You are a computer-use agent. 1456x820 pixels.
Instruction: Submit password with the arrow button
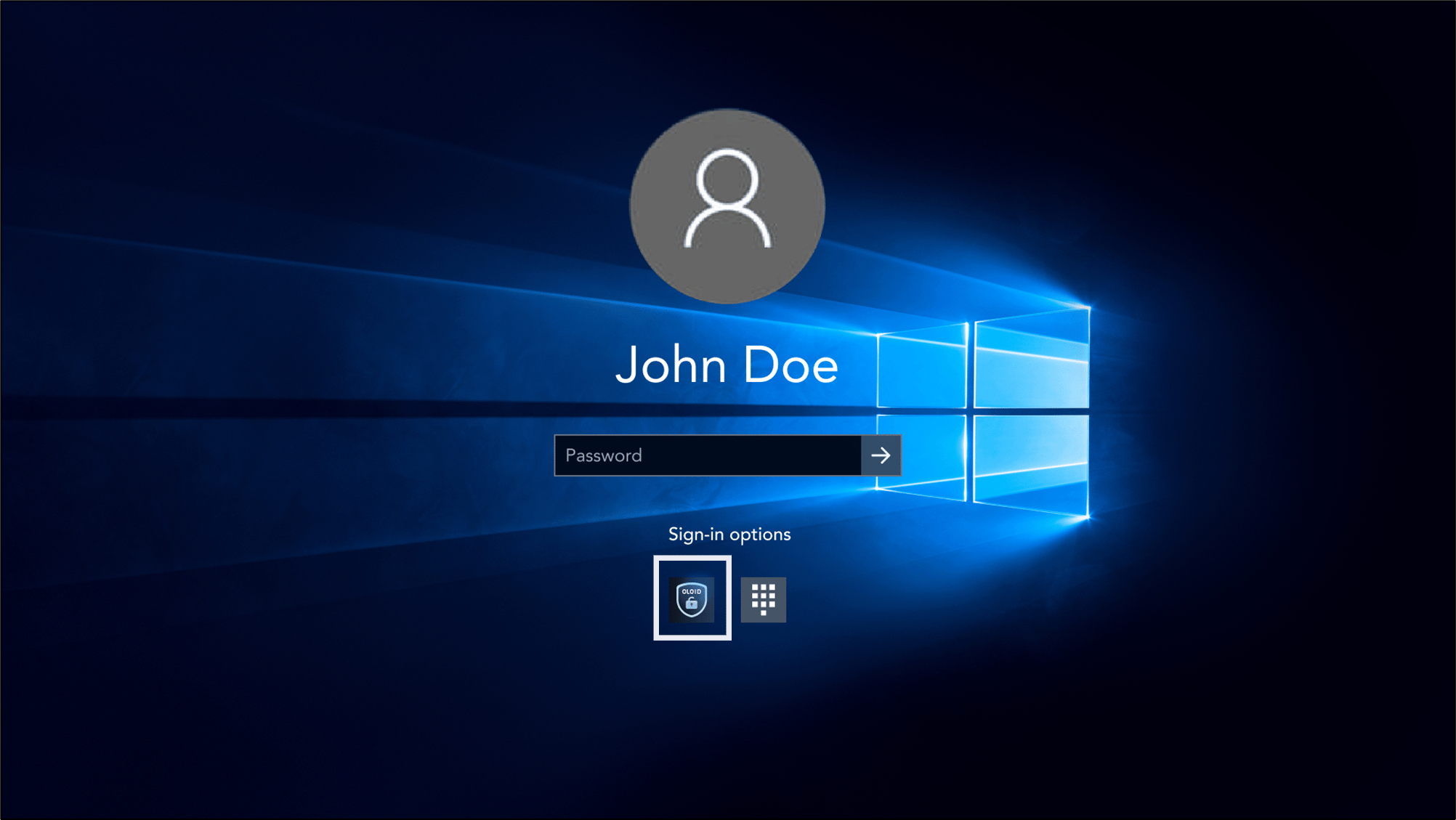[881, 455]
